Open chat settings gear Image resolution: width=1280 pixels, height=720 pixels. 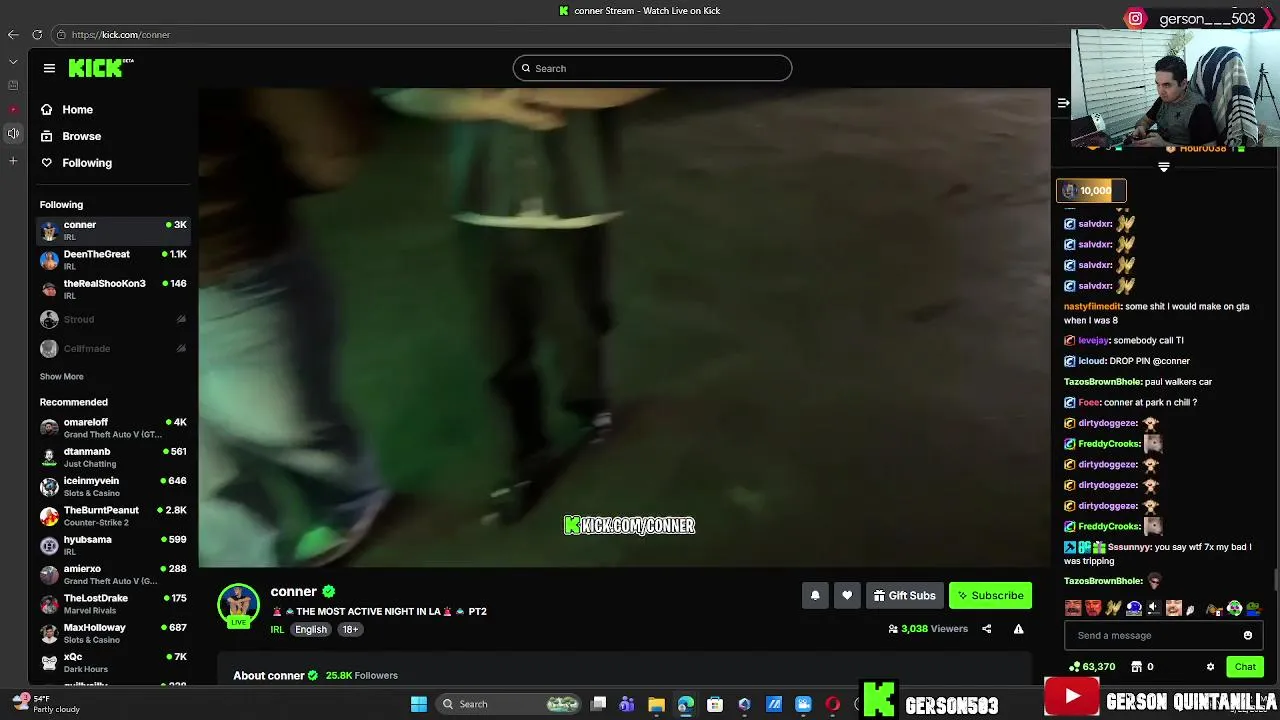[1210, 667]
